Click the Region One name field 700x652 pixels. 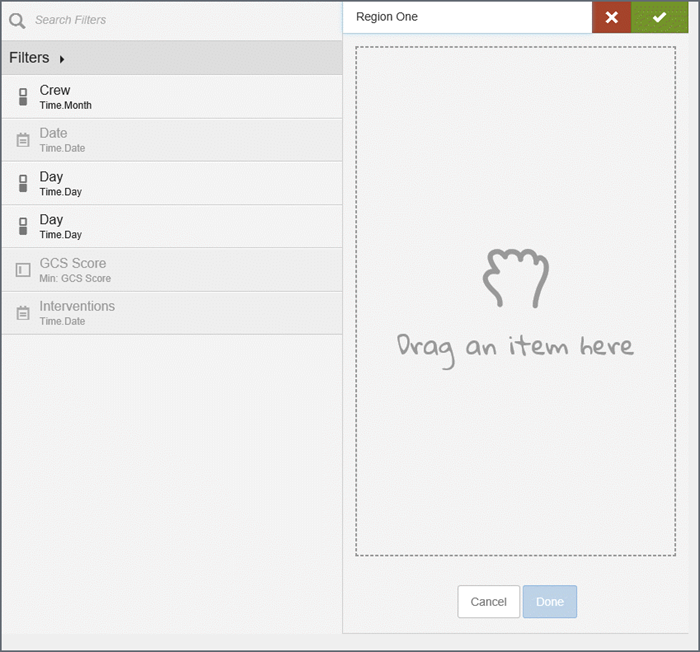(x=466, y=17)
